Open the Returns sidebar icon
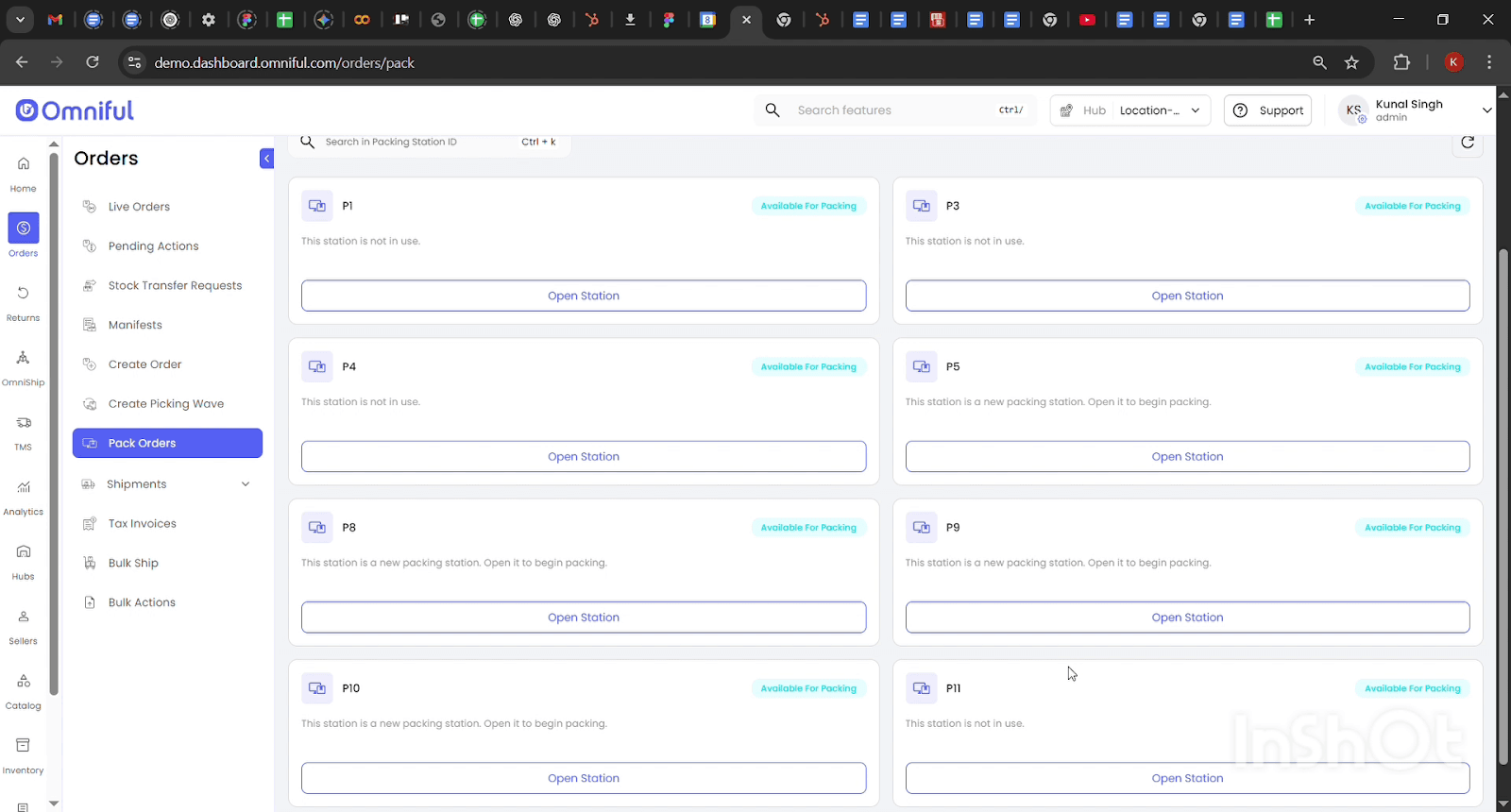 pos(23,302)
